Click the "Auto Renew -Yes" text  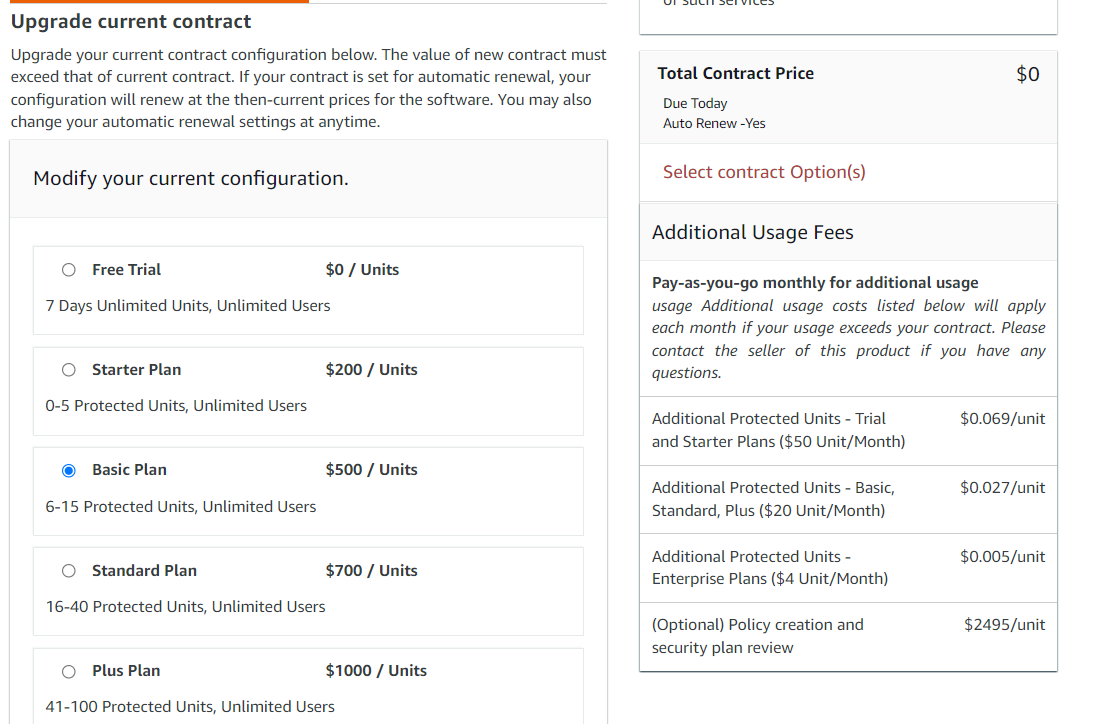coord(714,124)
